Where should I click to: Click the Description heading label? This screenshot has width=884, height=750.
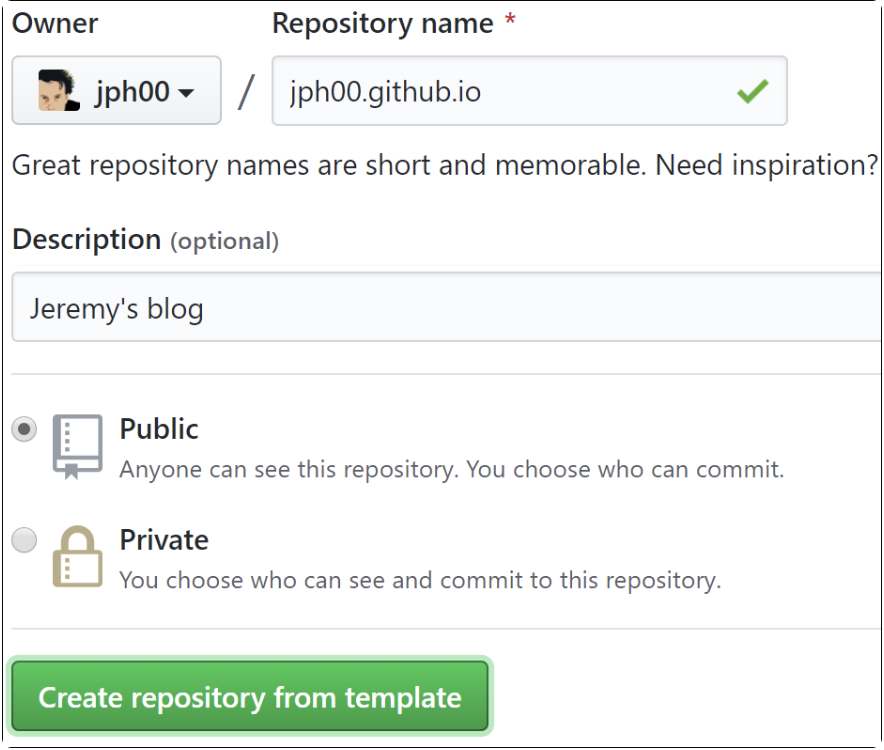pyautogui.click(x=86, y=240)
